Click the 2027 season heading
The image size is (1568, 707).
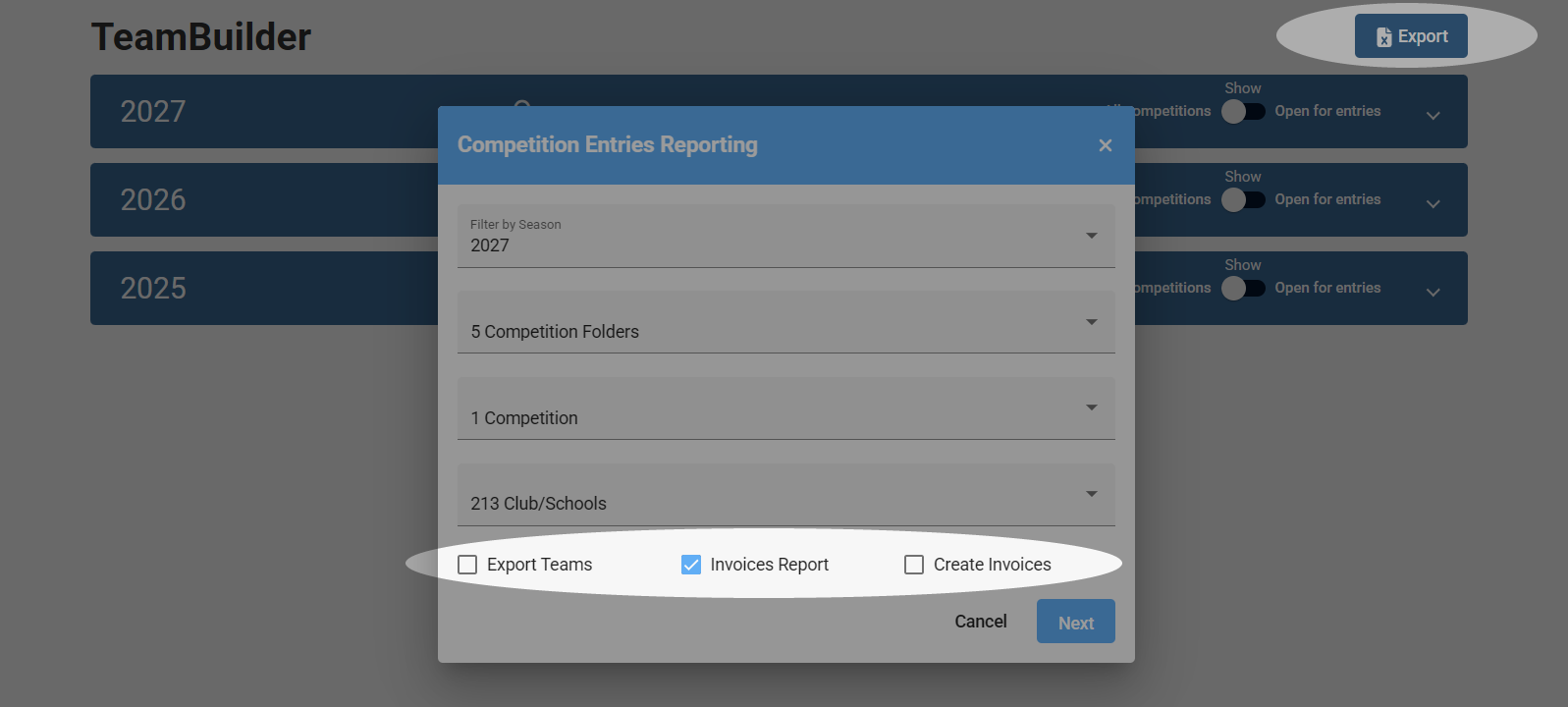[153, 112]
